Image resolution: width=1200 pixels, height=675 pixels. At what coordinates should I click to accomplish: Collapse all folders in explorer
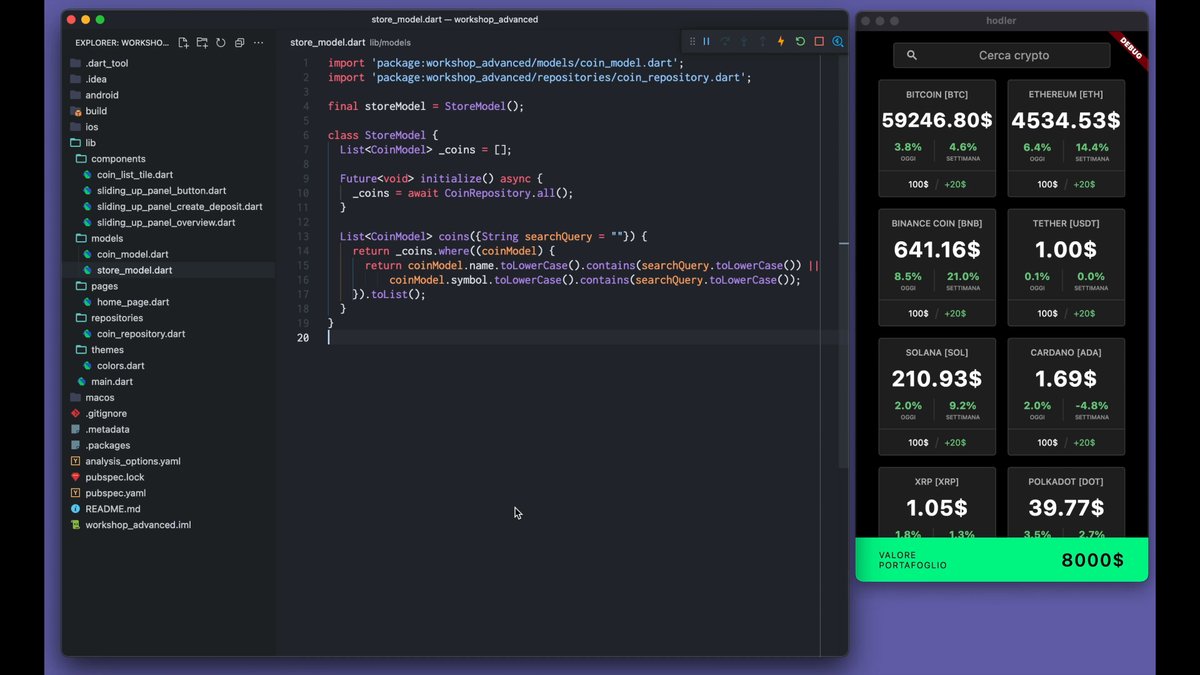pyautogui.click(x=240, y=43)
